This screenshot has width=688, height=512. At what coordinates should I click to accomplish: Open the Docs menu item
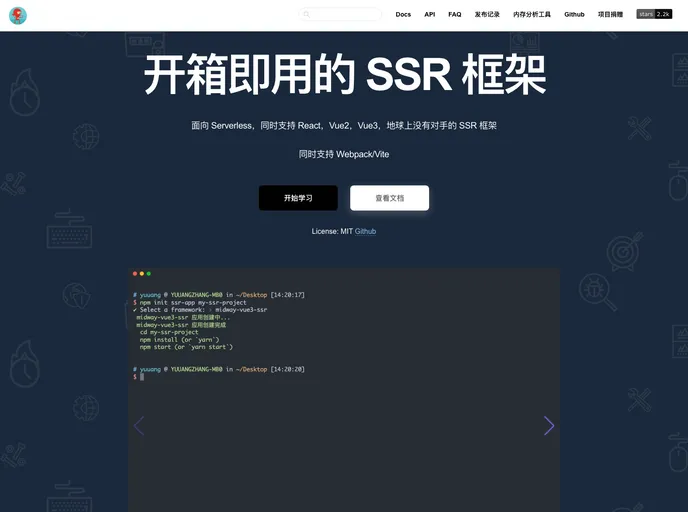coord(403,14)
